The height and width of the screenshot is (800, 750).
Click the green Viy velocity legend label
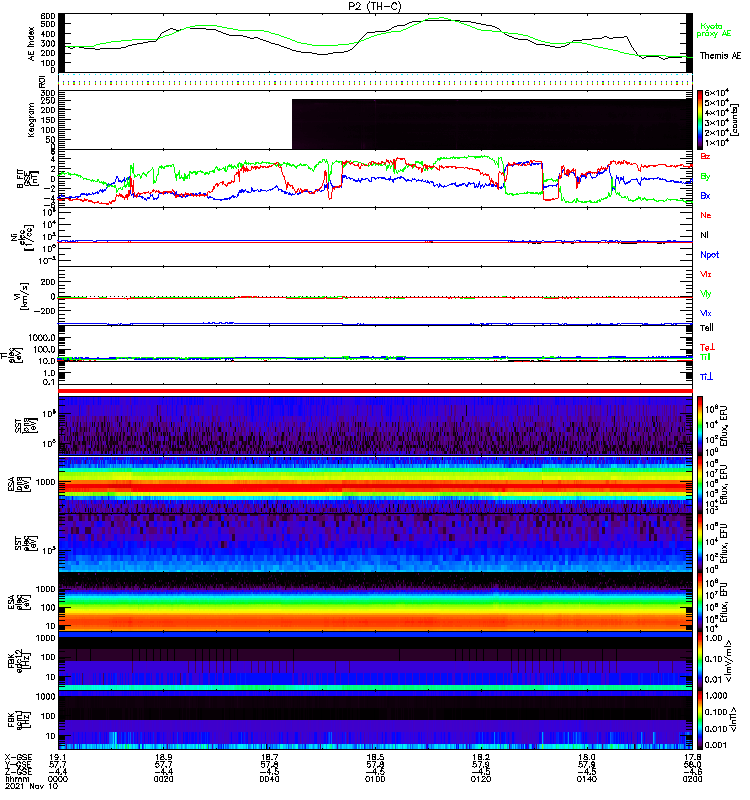pyautogui.click(x=705, y=294)
